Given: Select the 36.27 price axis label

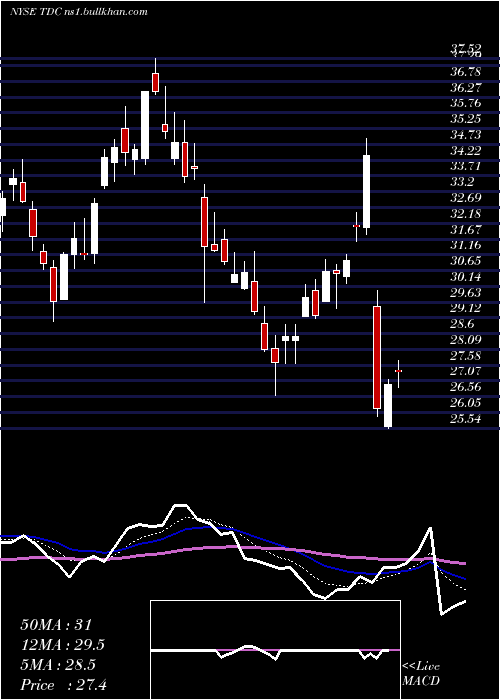Looking at the screenshot, I should click(x=466, y=88).
